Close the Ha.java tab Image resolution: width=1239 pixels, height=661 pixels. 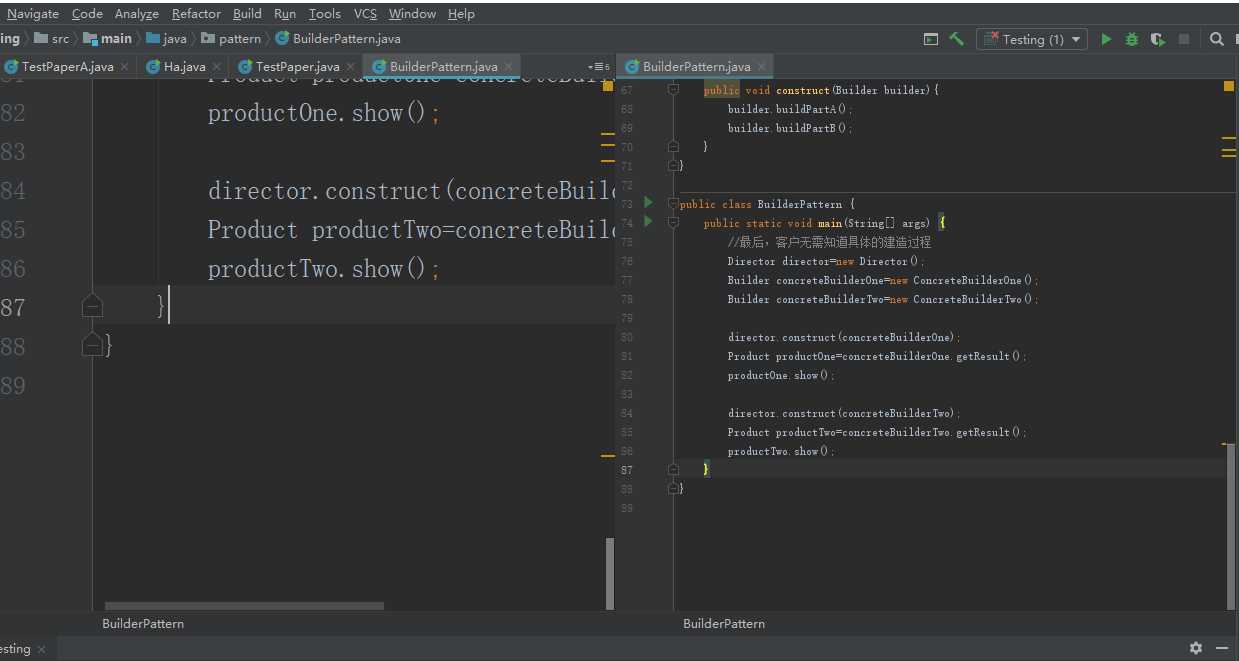click(x=217, y=67)
